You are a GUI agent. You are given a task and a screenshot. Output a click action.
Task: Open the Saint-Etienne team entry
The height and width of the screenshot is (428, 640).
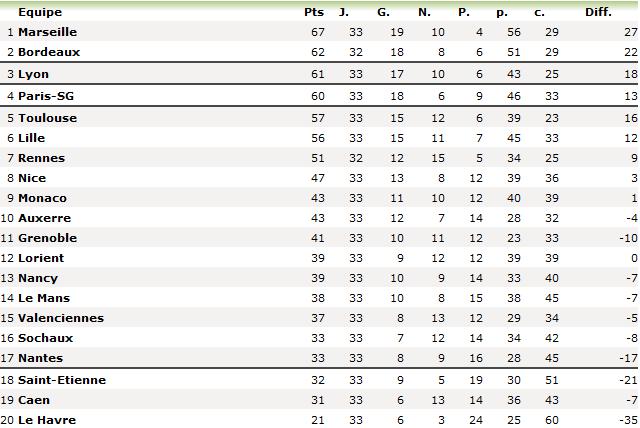click(62, 380)
